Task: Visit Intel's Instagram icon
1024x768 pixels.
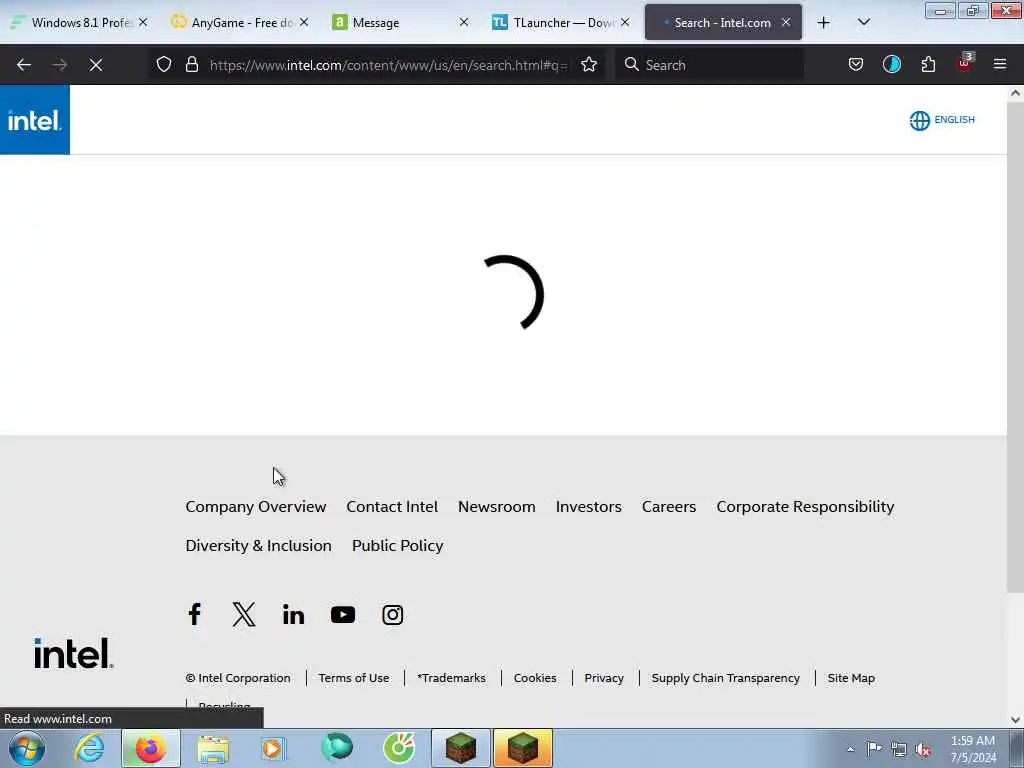Action: pos(392,615)
